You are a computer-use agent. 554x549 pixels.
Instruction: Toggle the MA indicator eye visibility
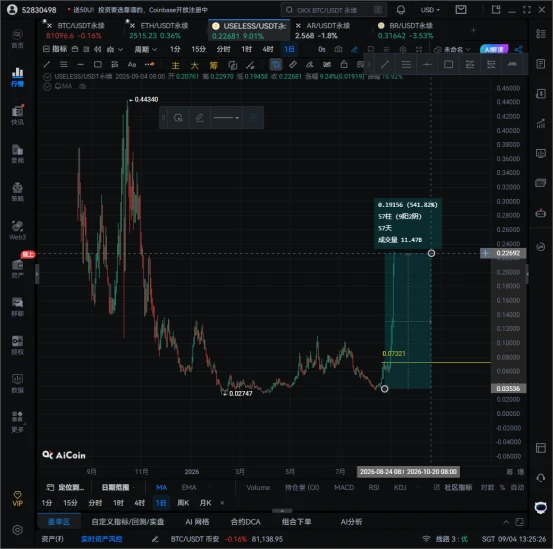(82, 86)
